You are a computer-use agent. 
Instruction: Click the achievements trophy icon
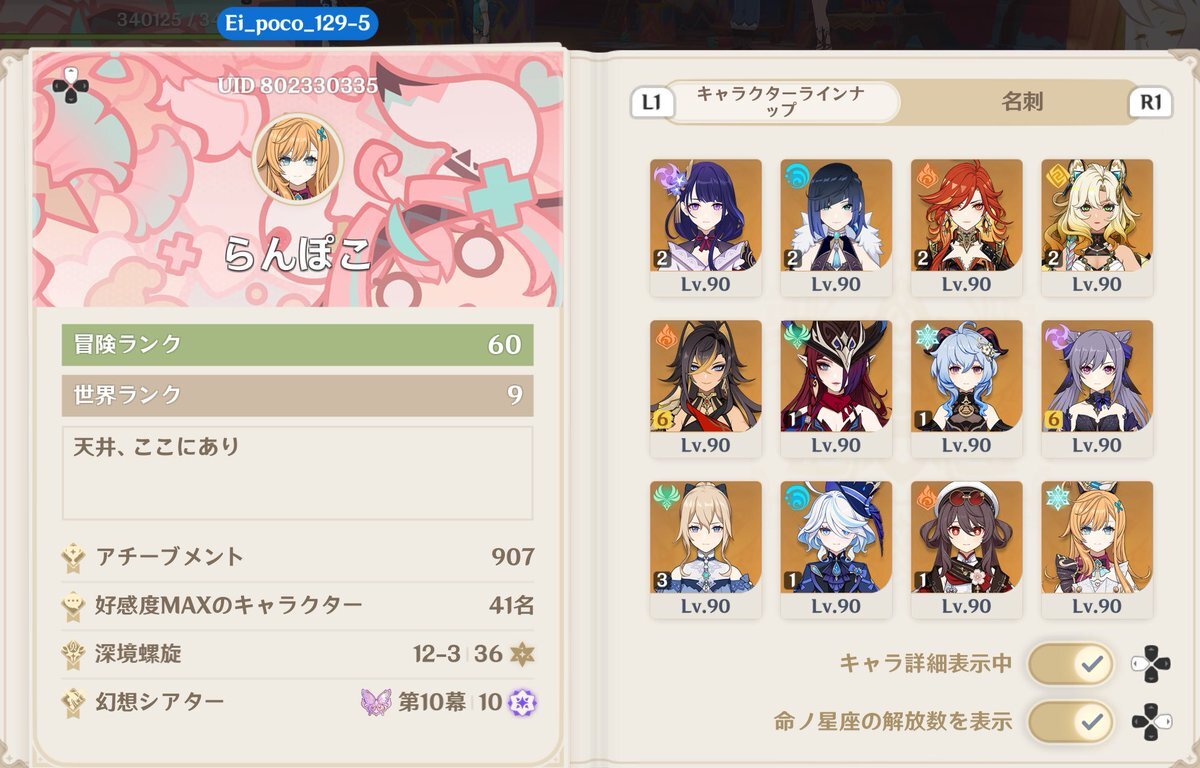pyautogui.click(x=73, y=557)
